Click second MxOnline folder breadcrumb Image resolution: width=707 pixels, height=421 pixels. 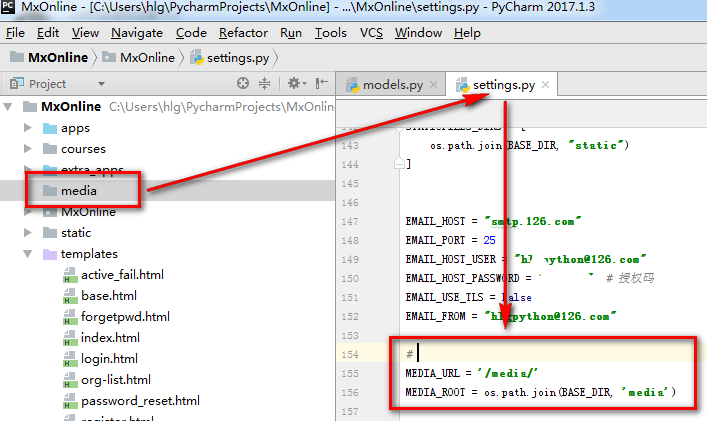[x=138, y=58]
